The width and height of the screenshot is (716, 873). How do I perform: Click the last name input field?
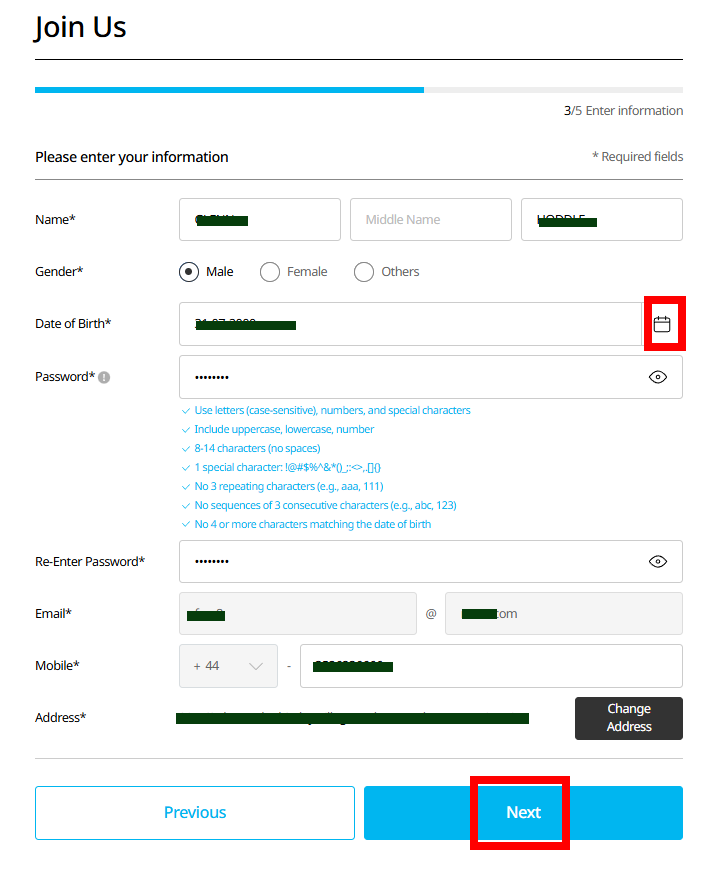pos(601,220)
